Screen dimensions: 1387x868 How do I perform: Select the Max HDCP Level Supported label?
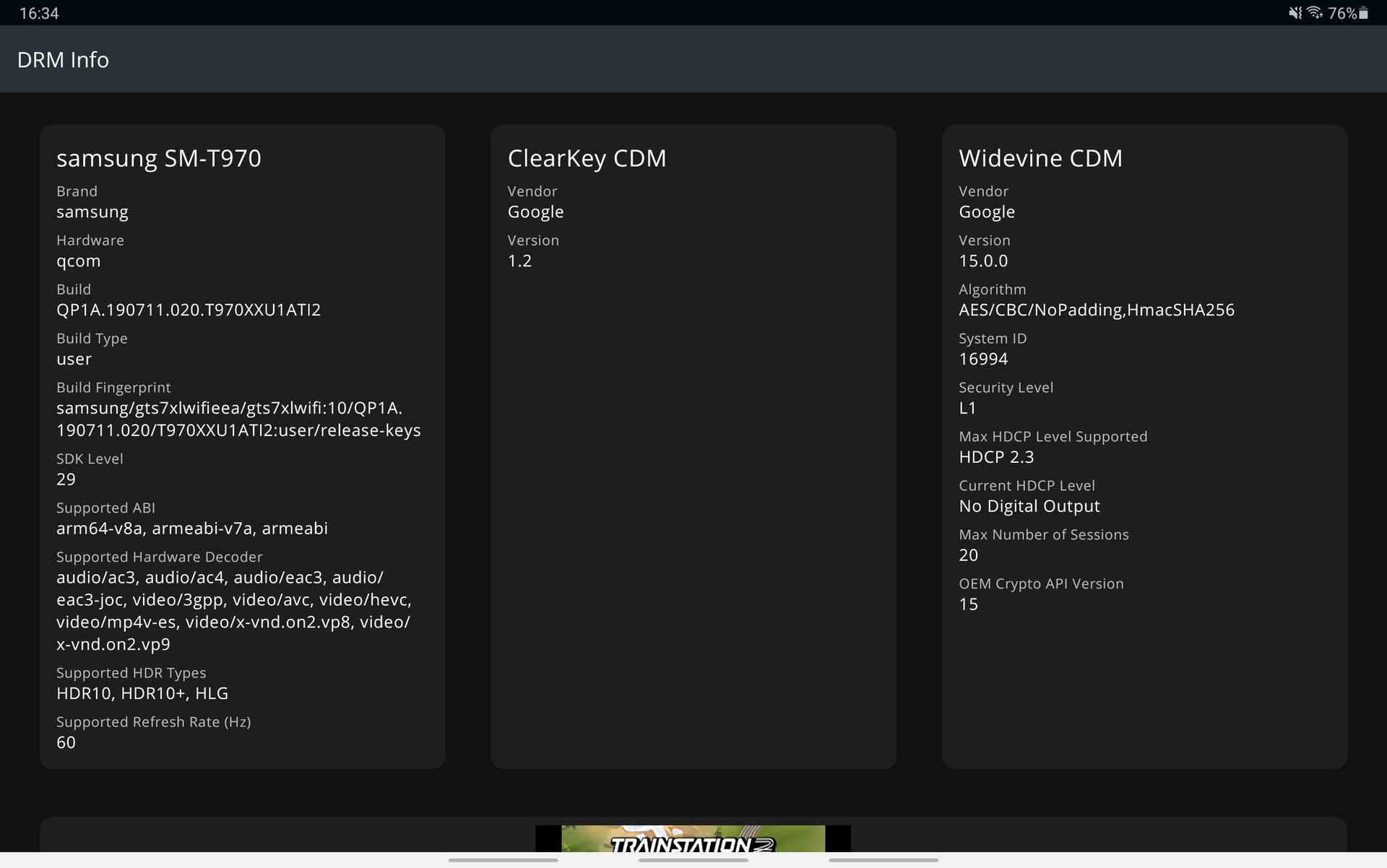pyautogui.click(x=1053, y=437)
